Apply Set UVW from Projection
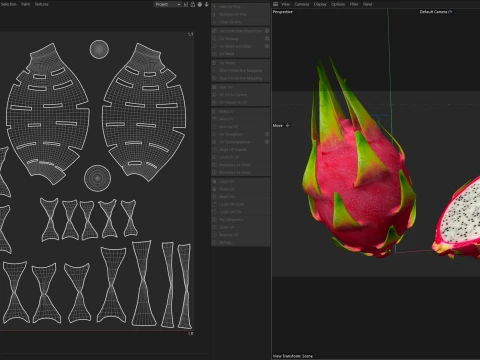Image resolution: width=480 pixels, height=360 pixels. (x=237, y=31)
